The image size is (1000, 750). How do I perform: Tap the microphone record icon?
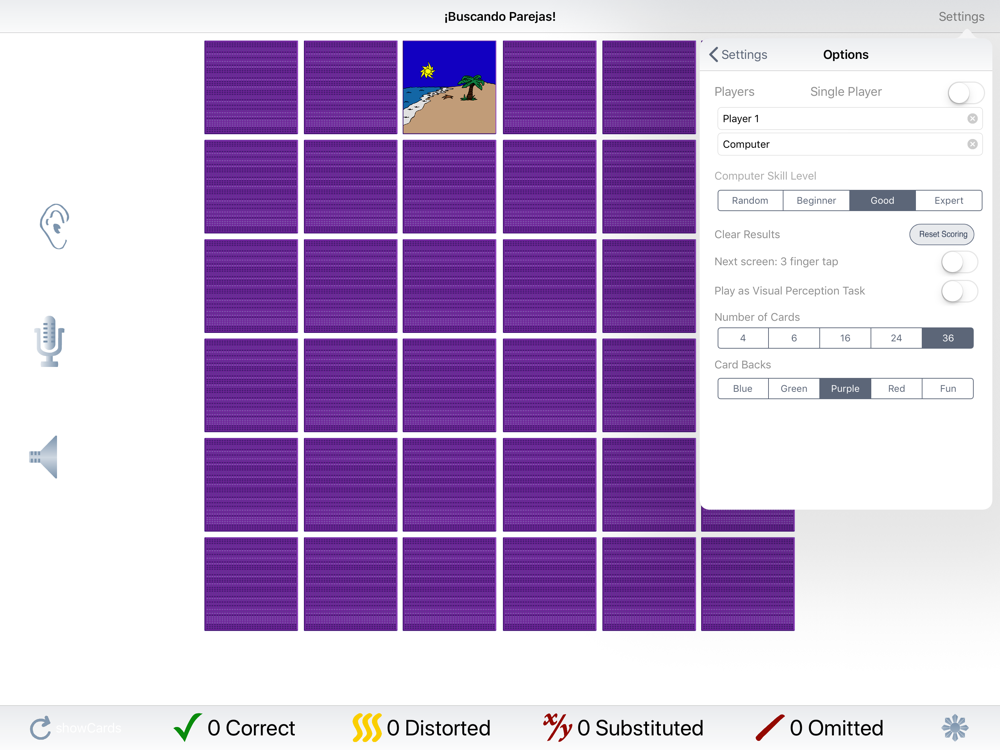(49, 341)
